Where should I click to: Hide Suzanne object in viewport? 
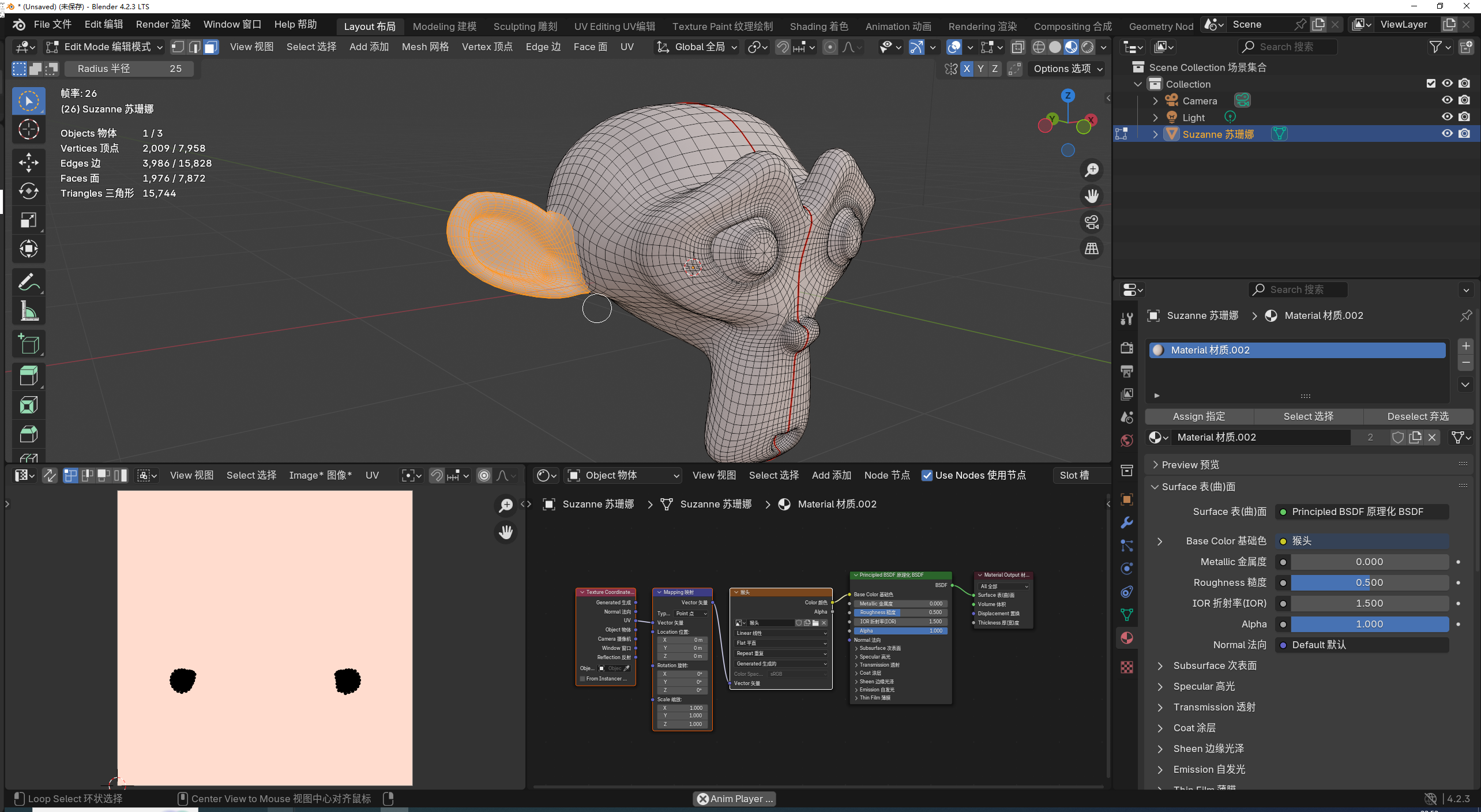(1447, 134)
